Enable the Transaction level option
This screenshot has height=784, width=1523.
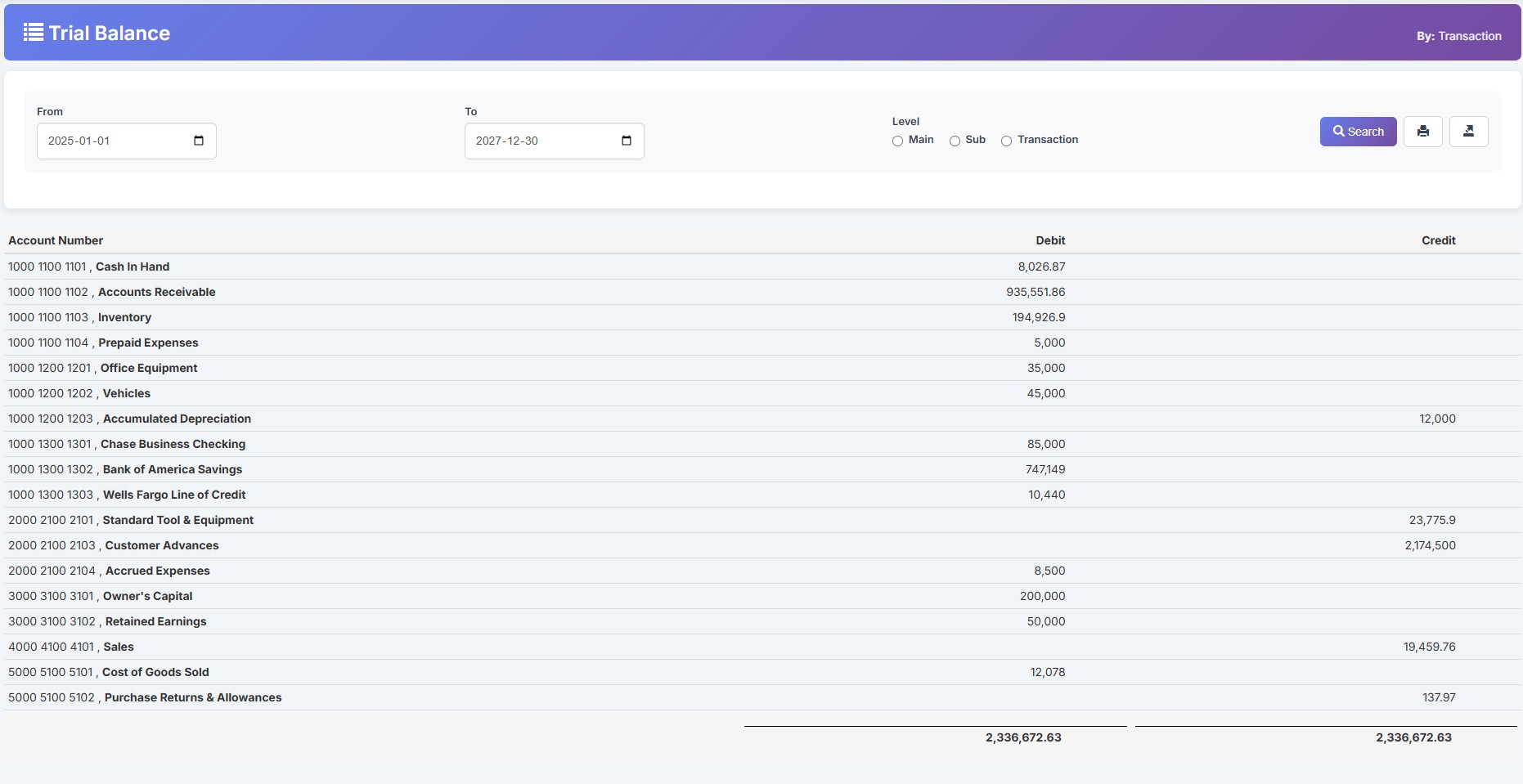[x=1006, y=141]
